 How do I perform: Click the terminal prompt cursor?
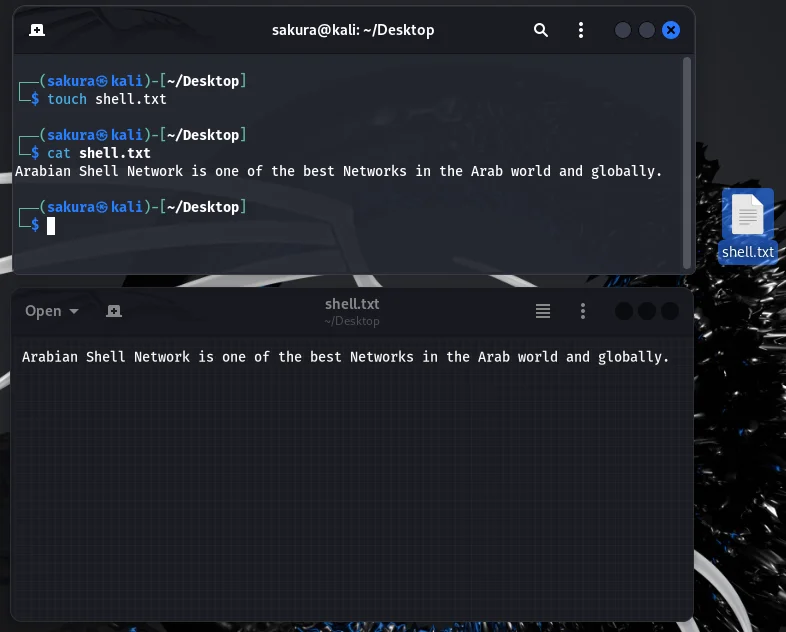(x=51, y=226)
